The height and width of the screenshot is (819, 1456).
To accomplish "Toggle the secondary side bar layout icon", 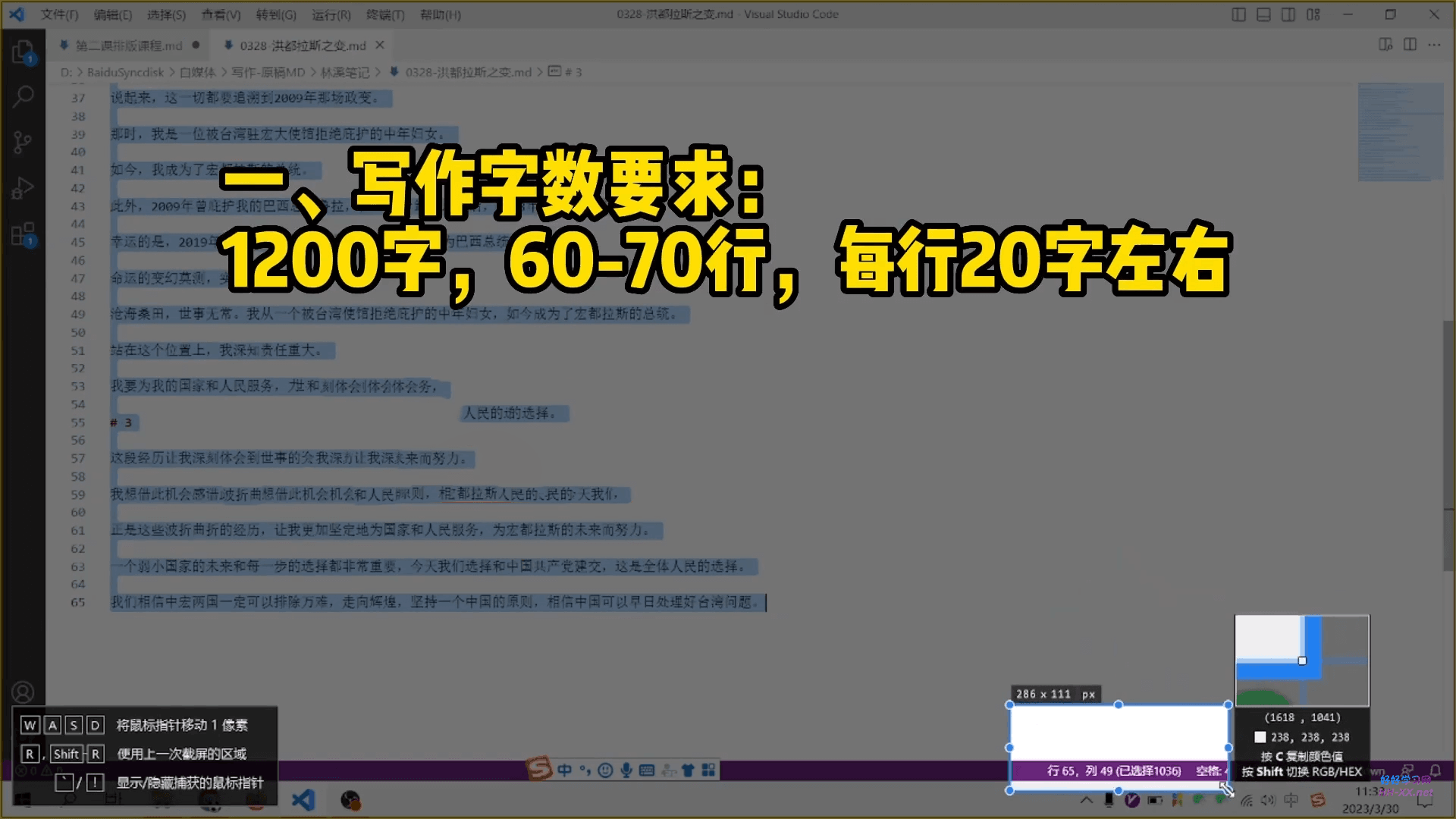I will (x=1288, y=14).
